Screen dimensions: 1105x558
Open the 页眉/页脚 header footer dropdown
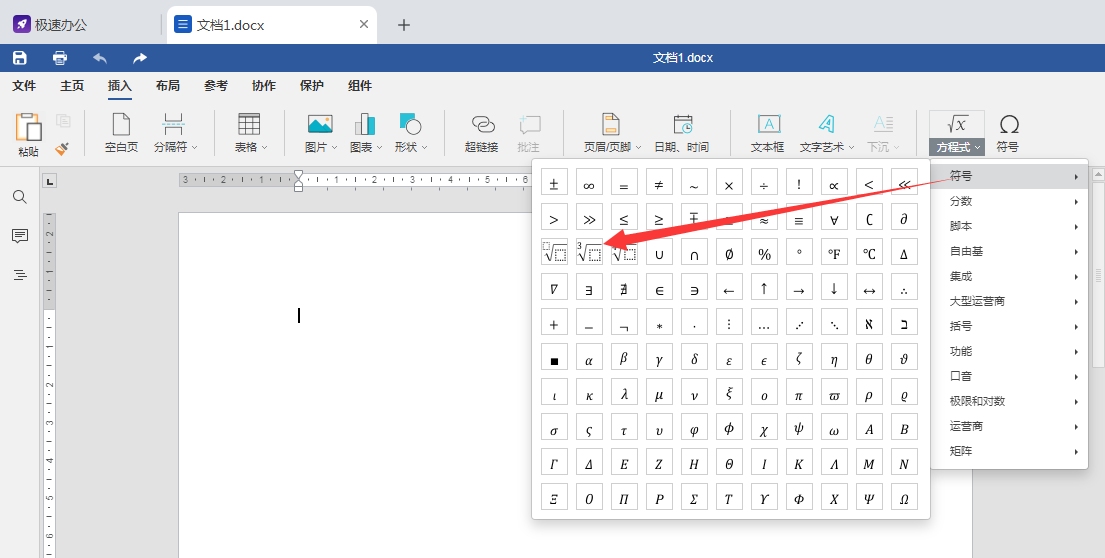[x=612, y=133]
